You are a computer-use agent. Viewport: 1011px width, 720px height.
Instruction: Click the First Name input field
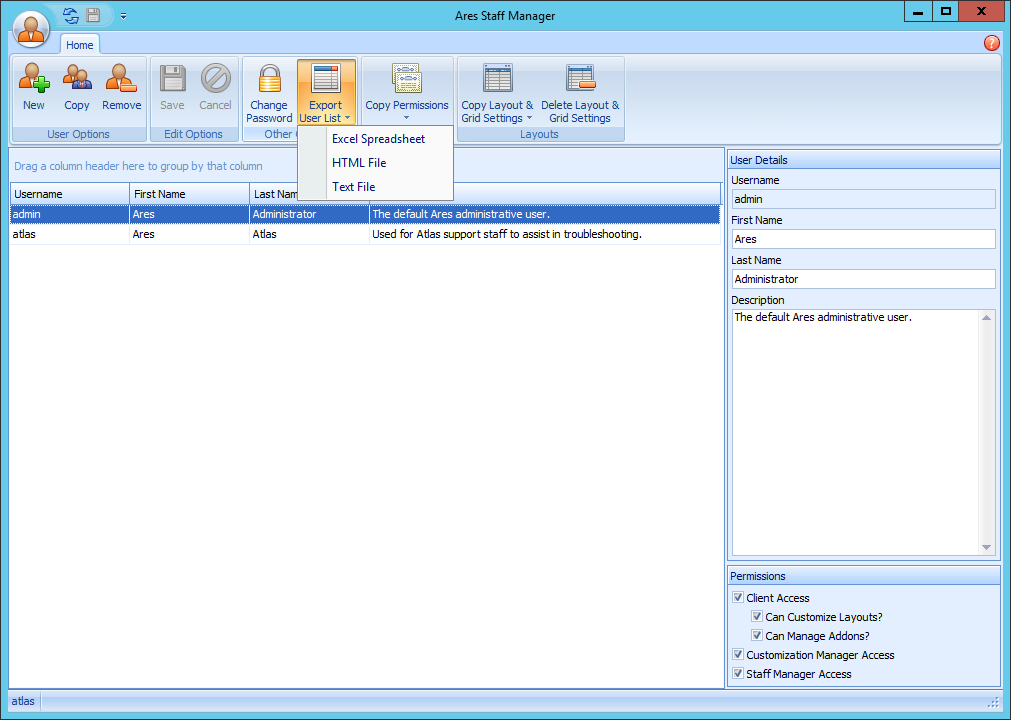pyautogui.click(x=863, y=239)
